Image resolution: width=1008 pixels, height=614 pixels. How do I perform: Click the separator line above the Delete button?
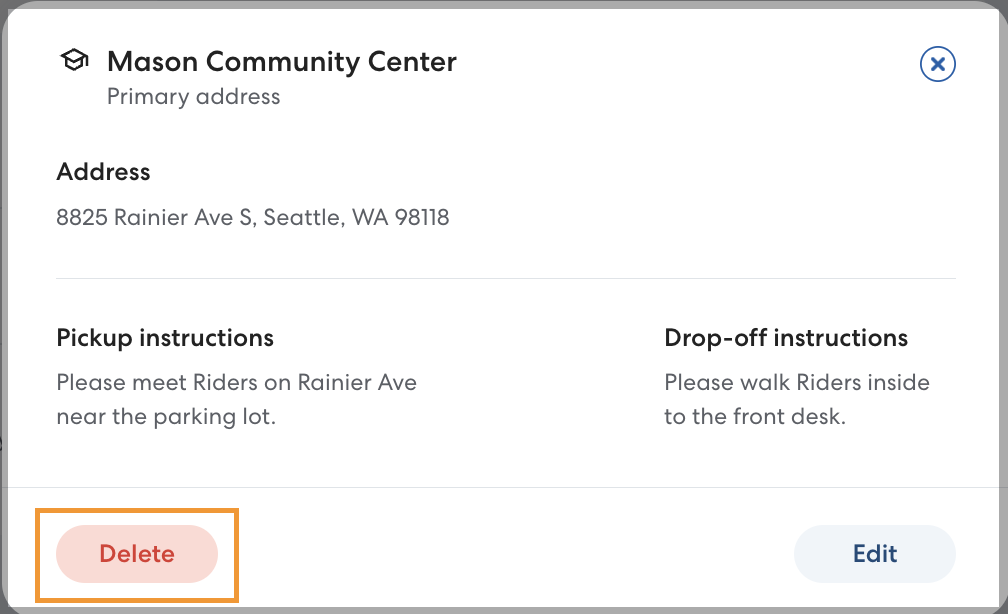coord(505,488)
